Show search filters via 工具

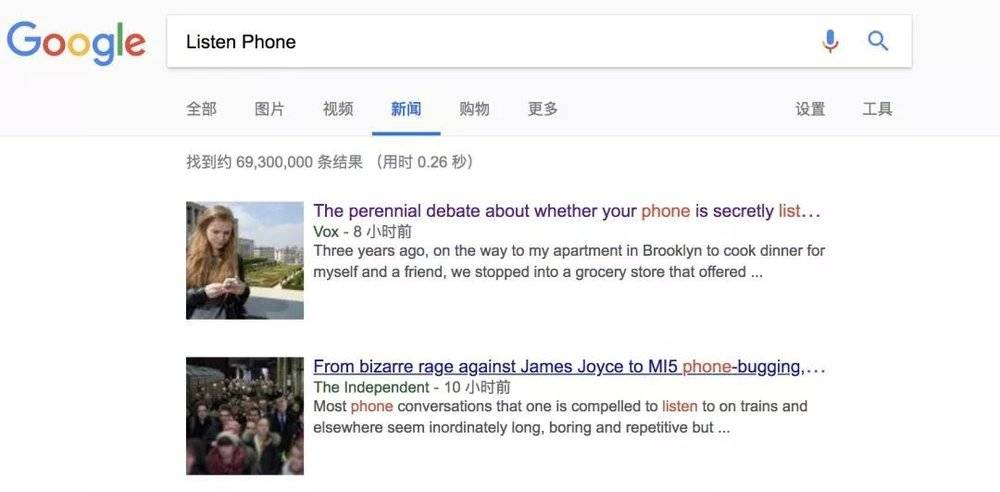coord(877,109)
